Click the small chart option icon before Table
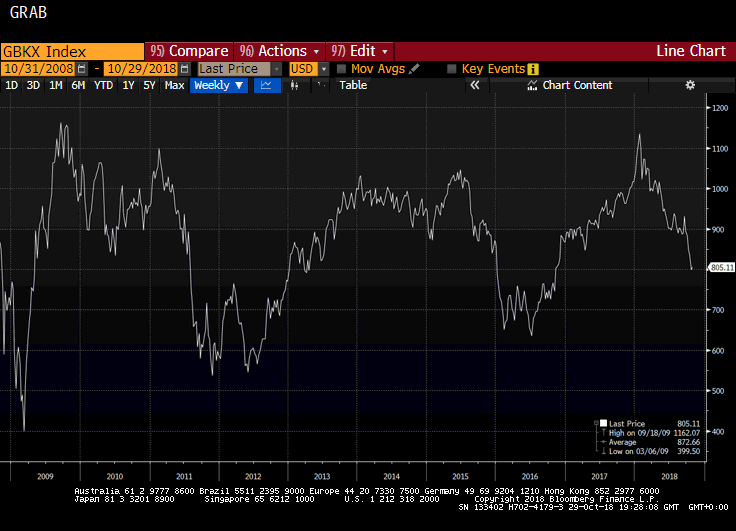736x531 pixels. click(x=321, y=85)
